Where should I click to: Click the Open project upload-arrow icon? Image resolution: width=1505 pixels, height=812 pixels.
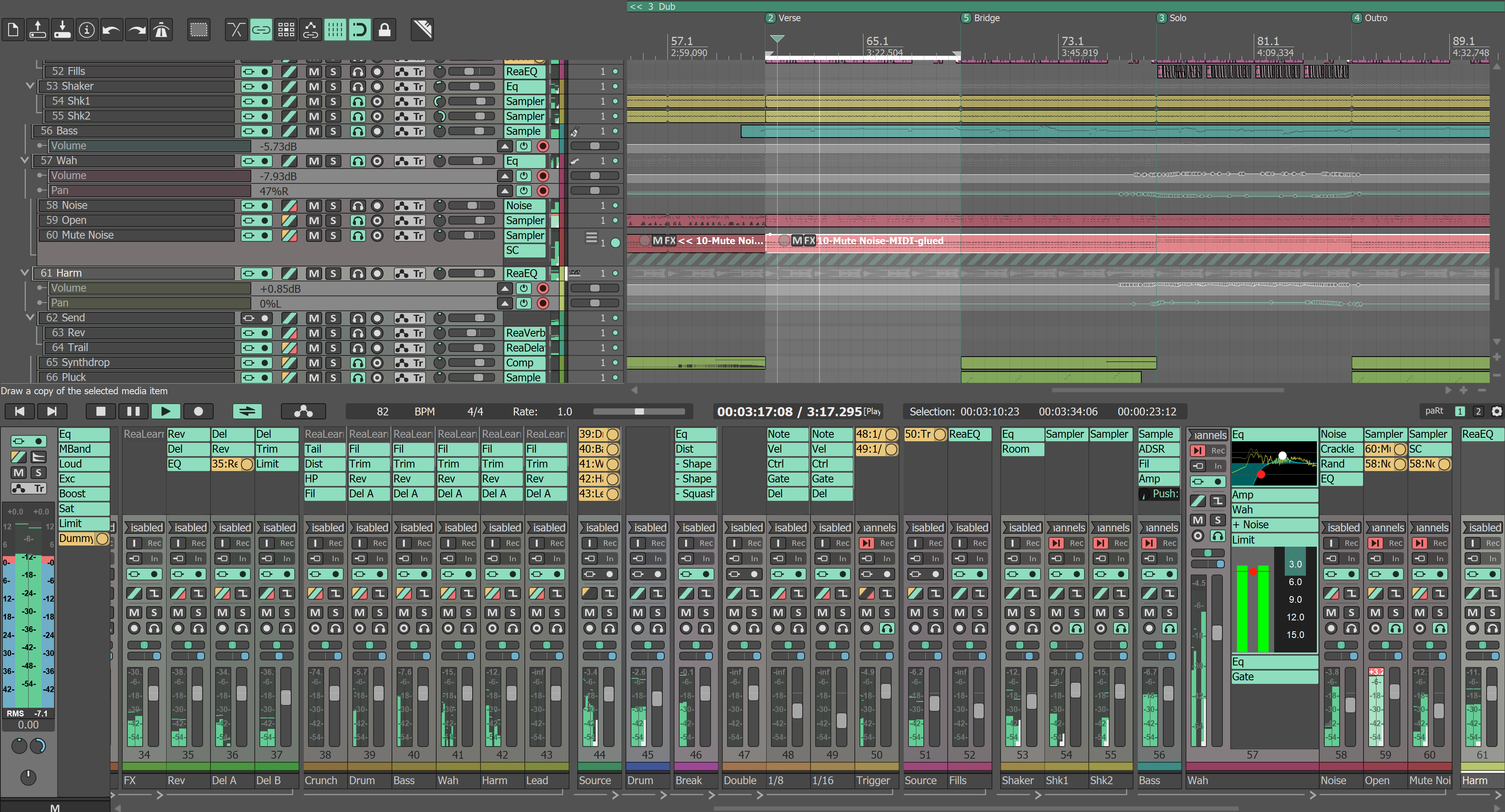point(38,29)
